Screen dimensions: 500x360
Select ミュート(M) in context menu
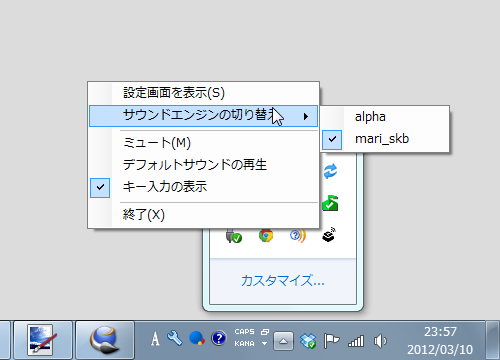point(203,143)
